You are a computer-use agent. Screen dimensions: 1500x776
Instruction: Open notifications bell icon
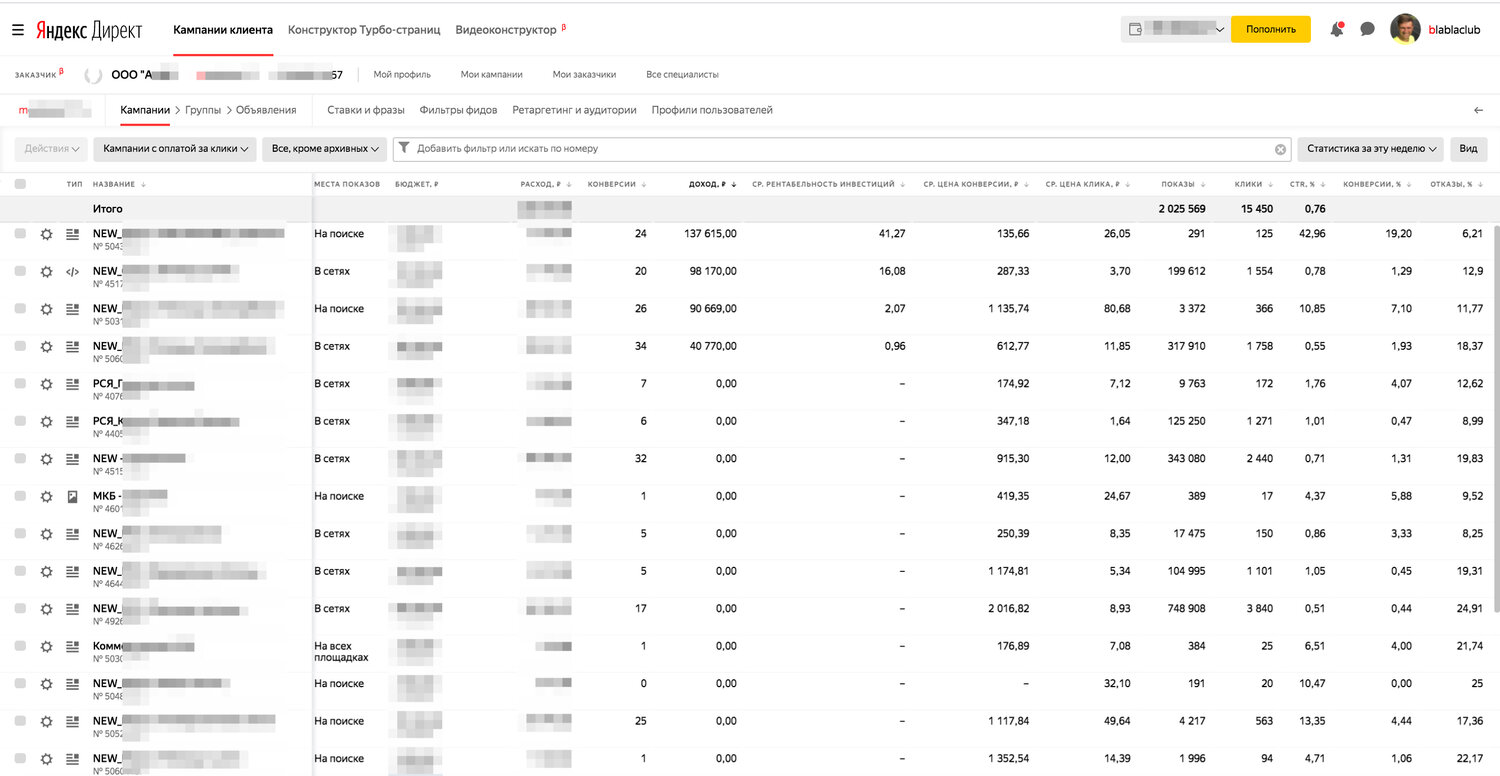click(1337, 30)
